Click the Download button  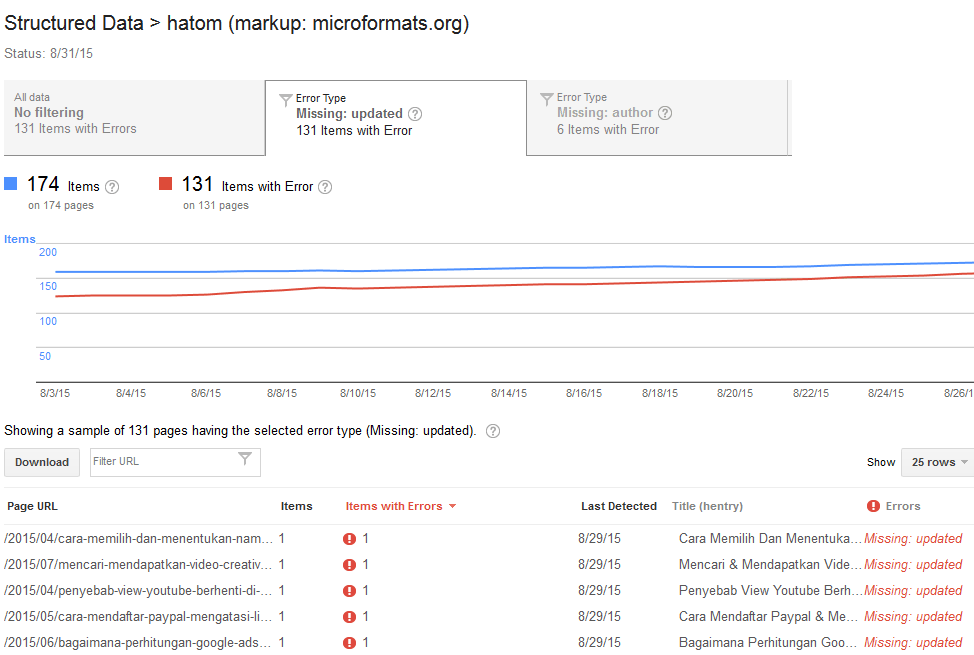[42, 462]
